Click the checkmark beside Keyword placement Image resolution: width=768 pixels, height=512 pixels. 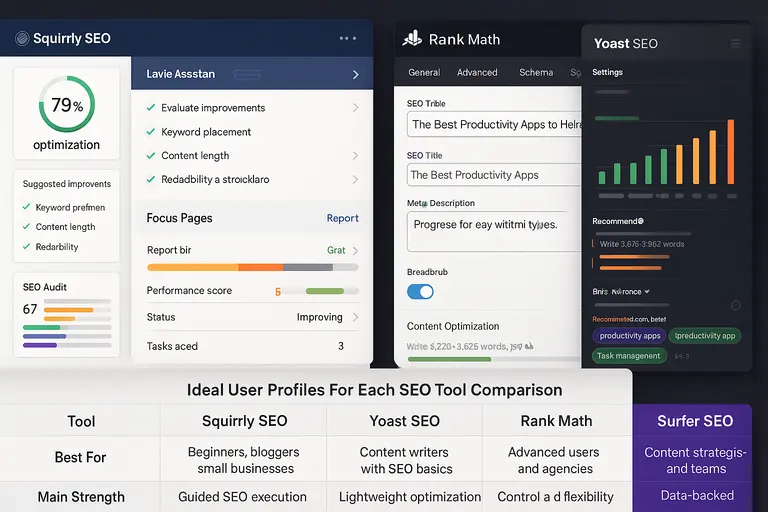coord(151,131)
